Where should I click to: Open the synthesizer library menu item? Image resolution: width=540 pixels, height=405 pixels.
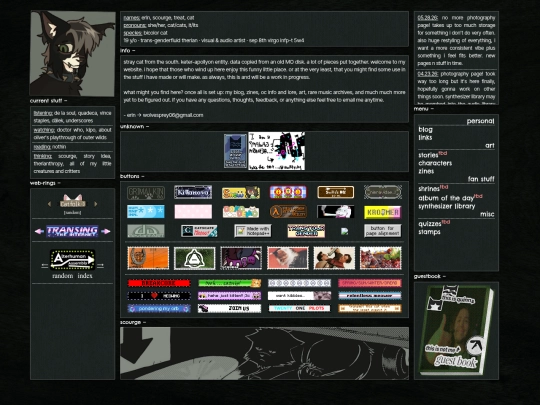(x=447, y=206)
